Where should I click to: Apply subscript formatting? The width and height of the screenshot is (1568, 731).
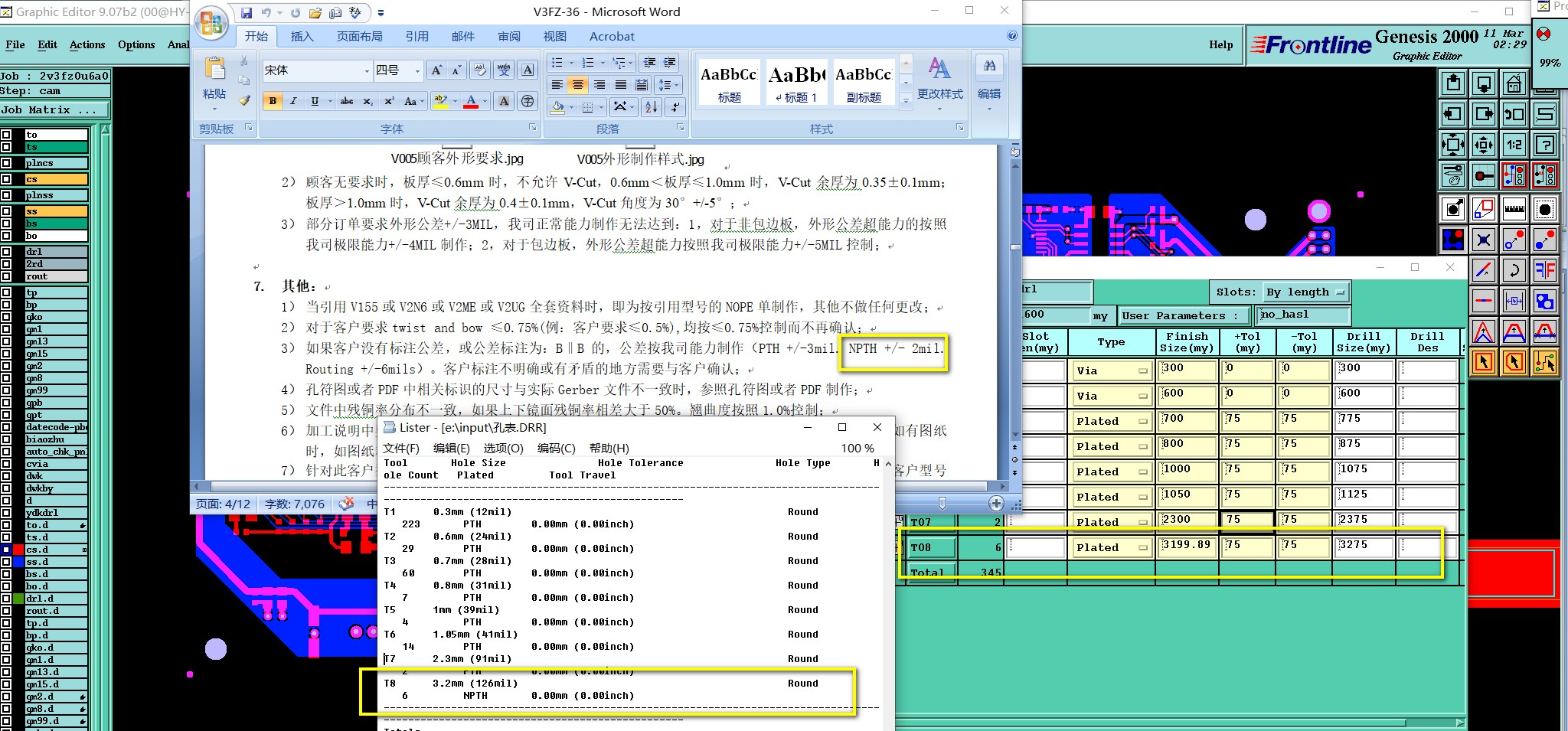tap(368, 101)
